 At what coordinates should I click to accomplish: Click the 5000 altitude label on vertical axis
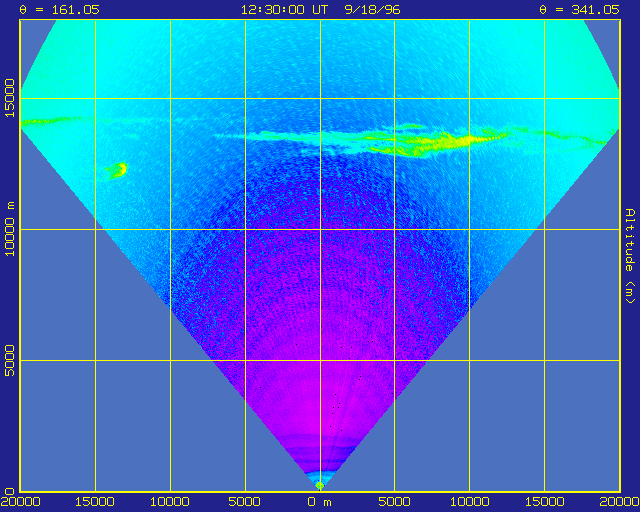(9, 361)
